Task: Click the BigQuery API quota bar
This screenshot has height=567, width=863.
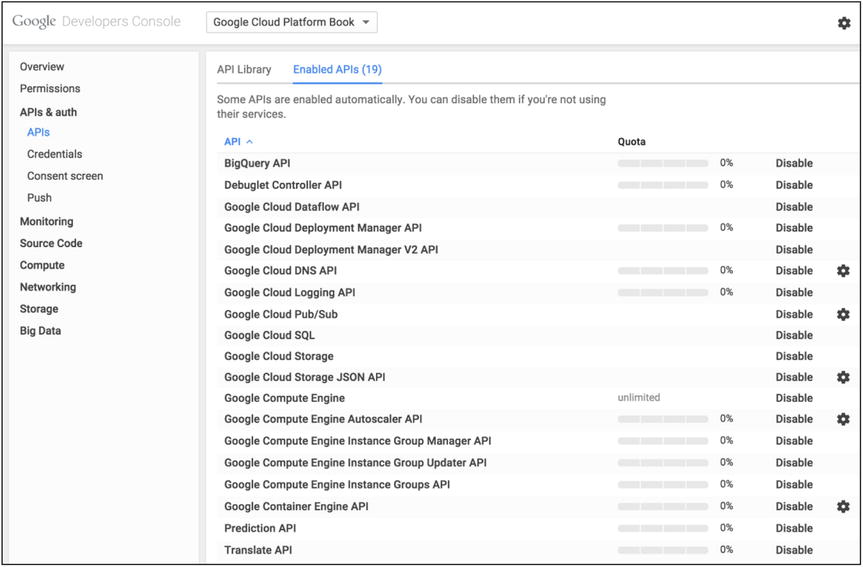Action: click(663, 163)
